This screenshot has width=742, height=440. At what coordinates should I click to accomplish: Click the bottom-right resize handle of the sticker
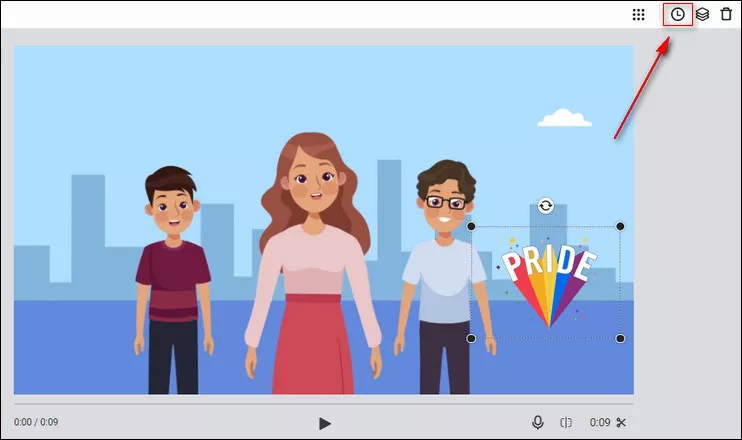coord(620,338)
